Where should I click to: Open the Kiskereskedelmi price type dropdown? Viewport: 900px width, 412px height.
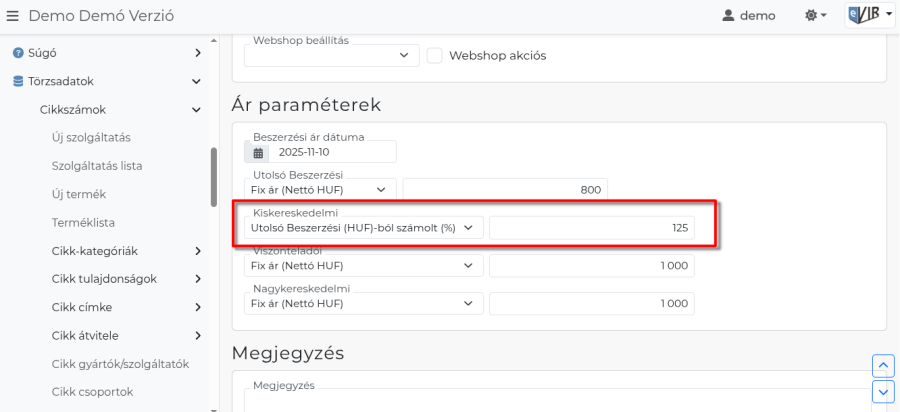pyautogui.click(x=364, y=228)
